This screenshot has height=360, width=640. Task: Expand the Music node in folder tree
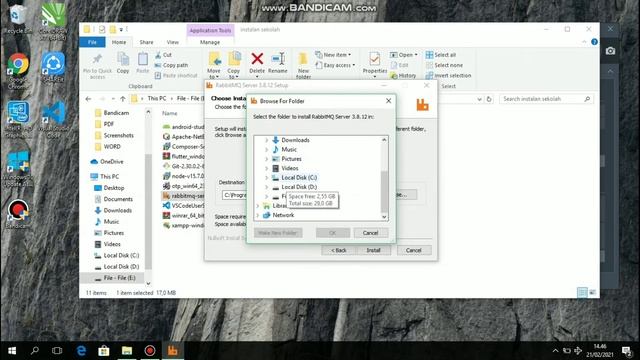click(x=267, y=149)
